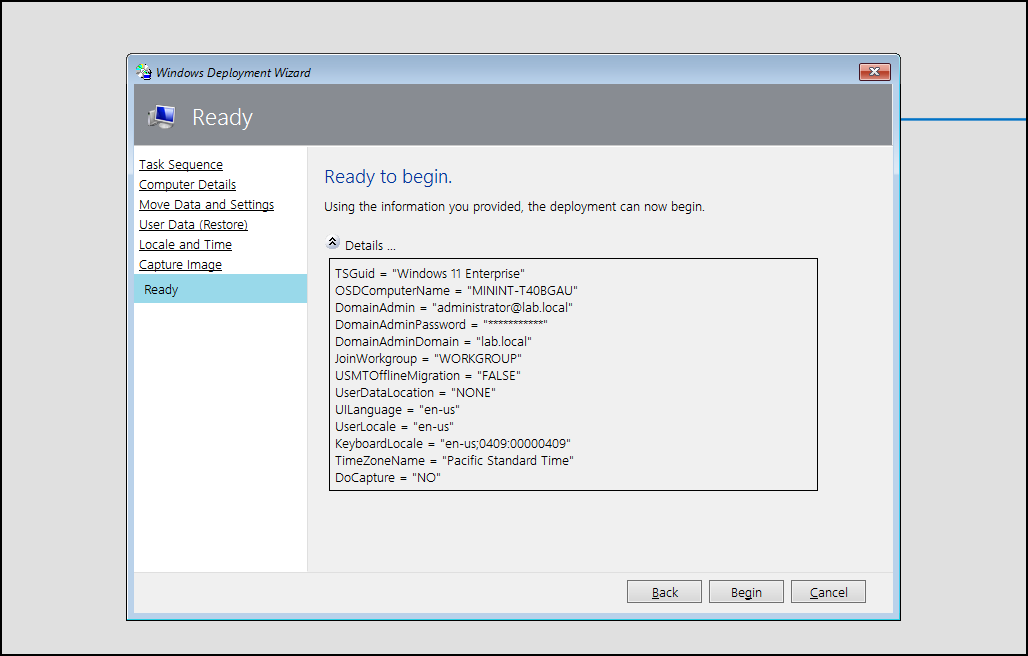Image resolution: width=1028 pixels, height=656 pixels.
Task: Click the OSDComputerName entry in the details
Action: tap(456, 290)
